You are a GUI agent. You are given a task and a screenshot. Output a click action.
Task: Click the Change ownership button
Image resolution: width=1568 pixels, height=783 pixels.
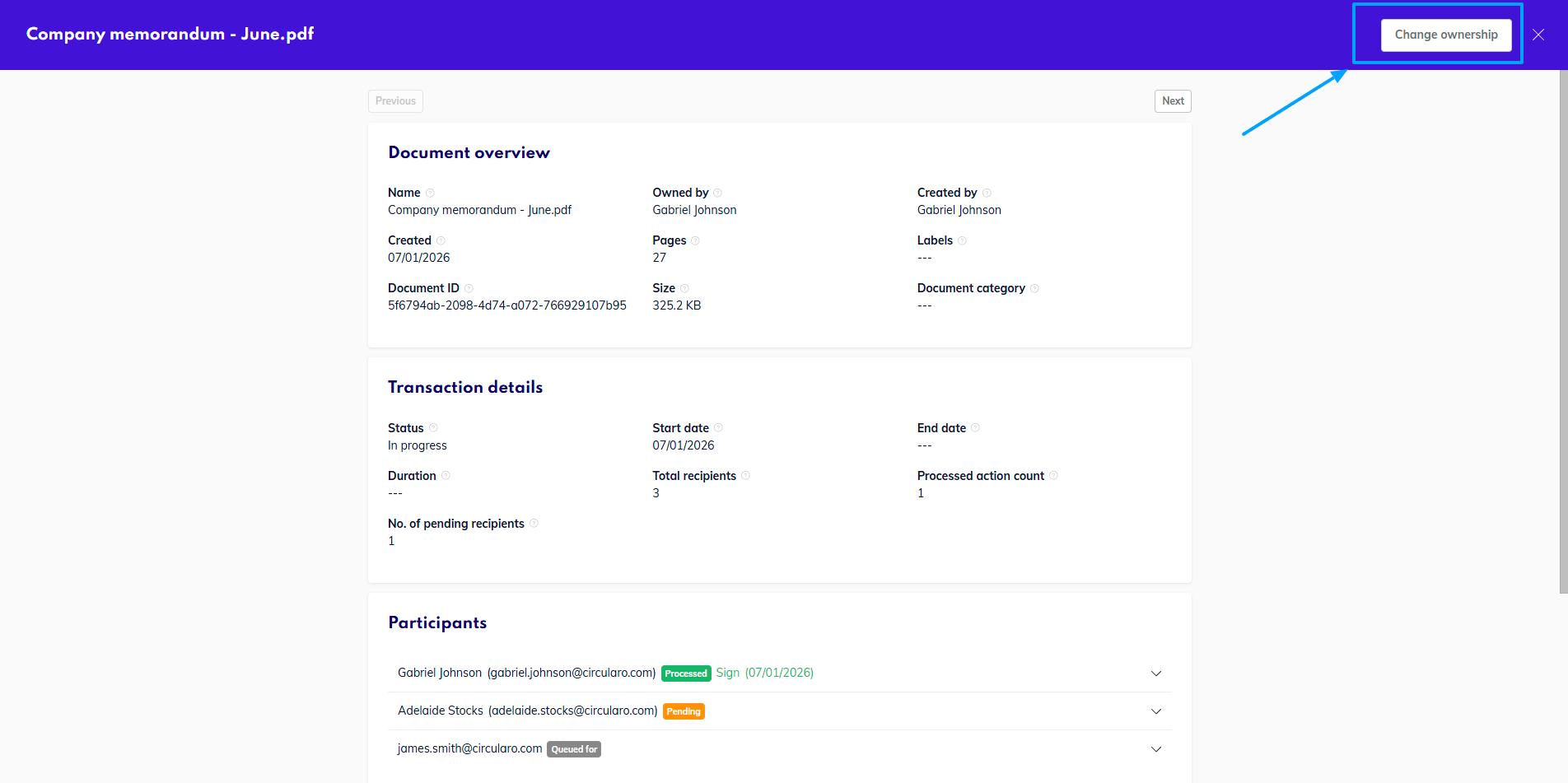pyautogui.click(x=1446, y=35)
